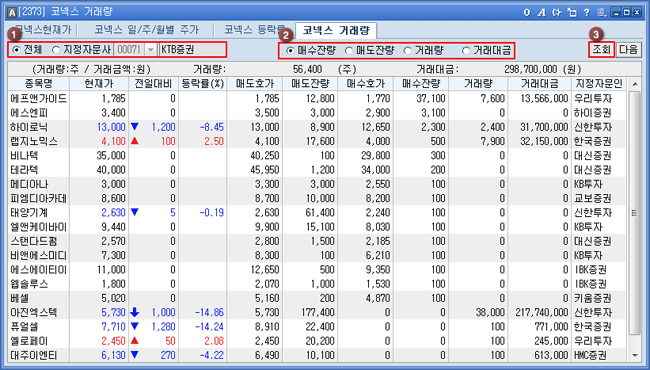Select the 지정자문사 radio button
650x370 pixels.
click(x=56, y=50)
